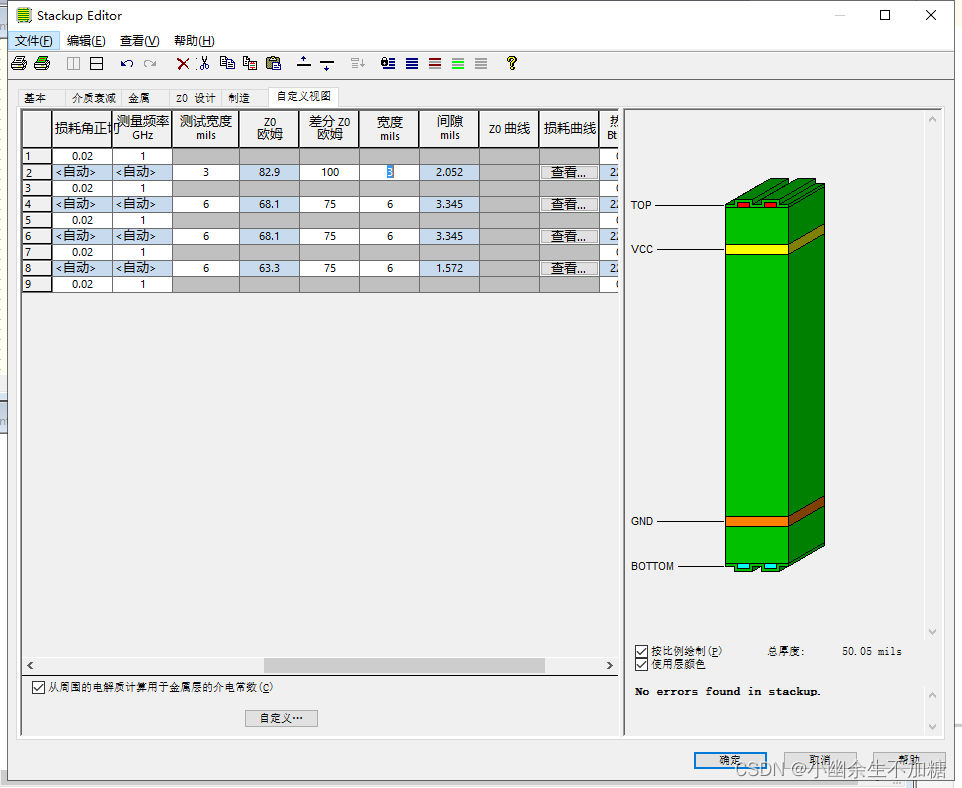Click the yellow VCC layer in stackup diagram
The image size is (962, 788).
[756, 249]
